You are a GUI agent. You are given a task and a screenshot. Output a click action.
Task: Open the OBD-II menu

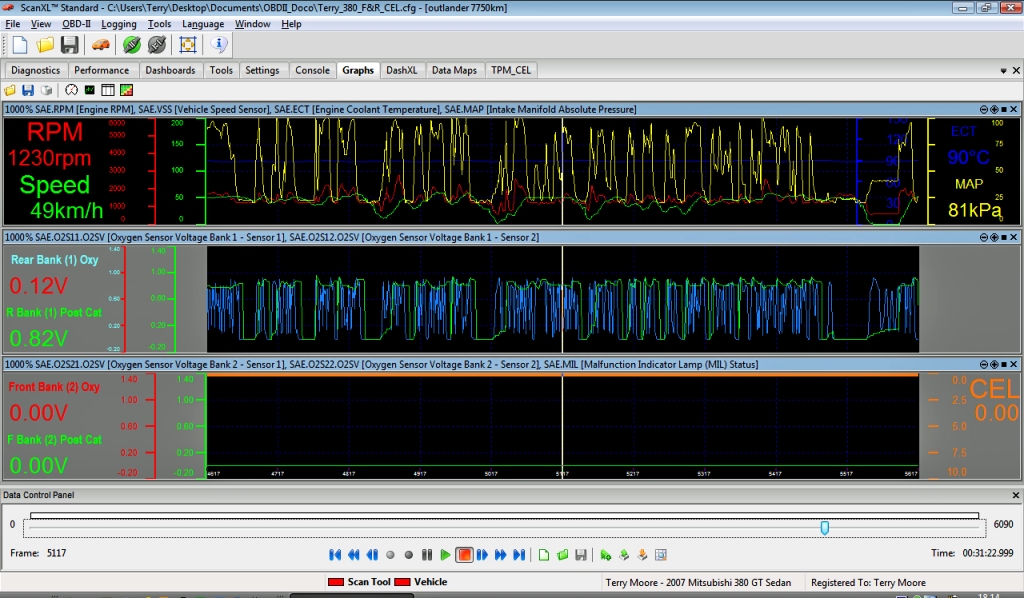pos(76,24)
